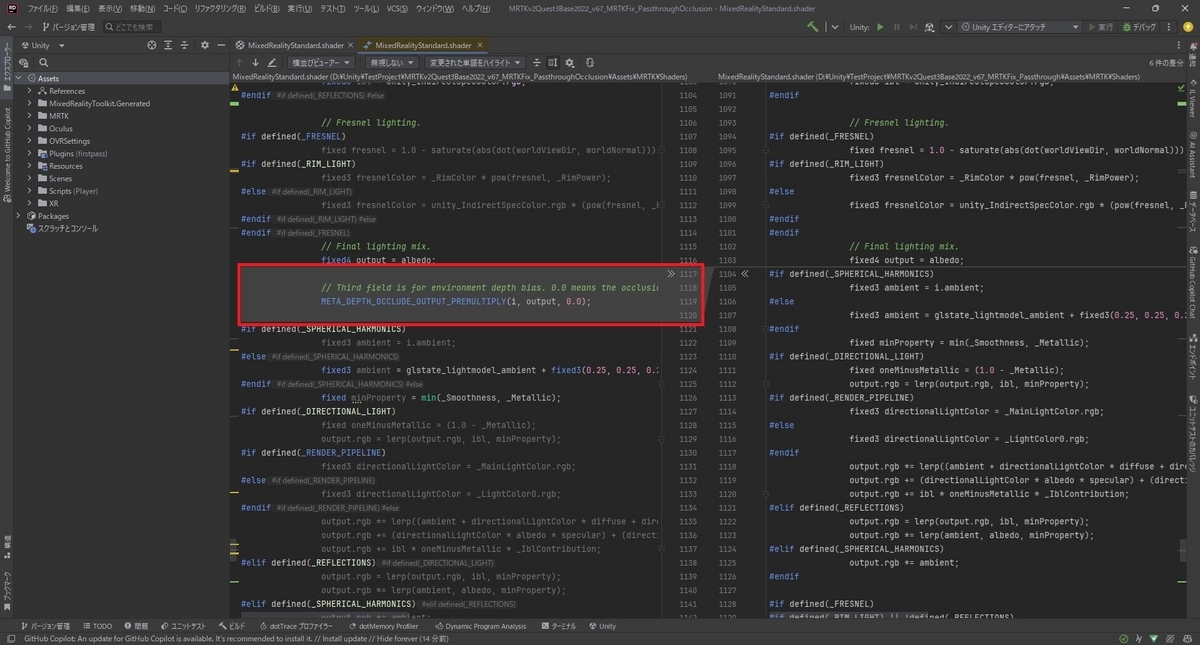Screen dimensions: 1200x645
Task: Open ユニットテスト tool window
Action: point(182,626)
